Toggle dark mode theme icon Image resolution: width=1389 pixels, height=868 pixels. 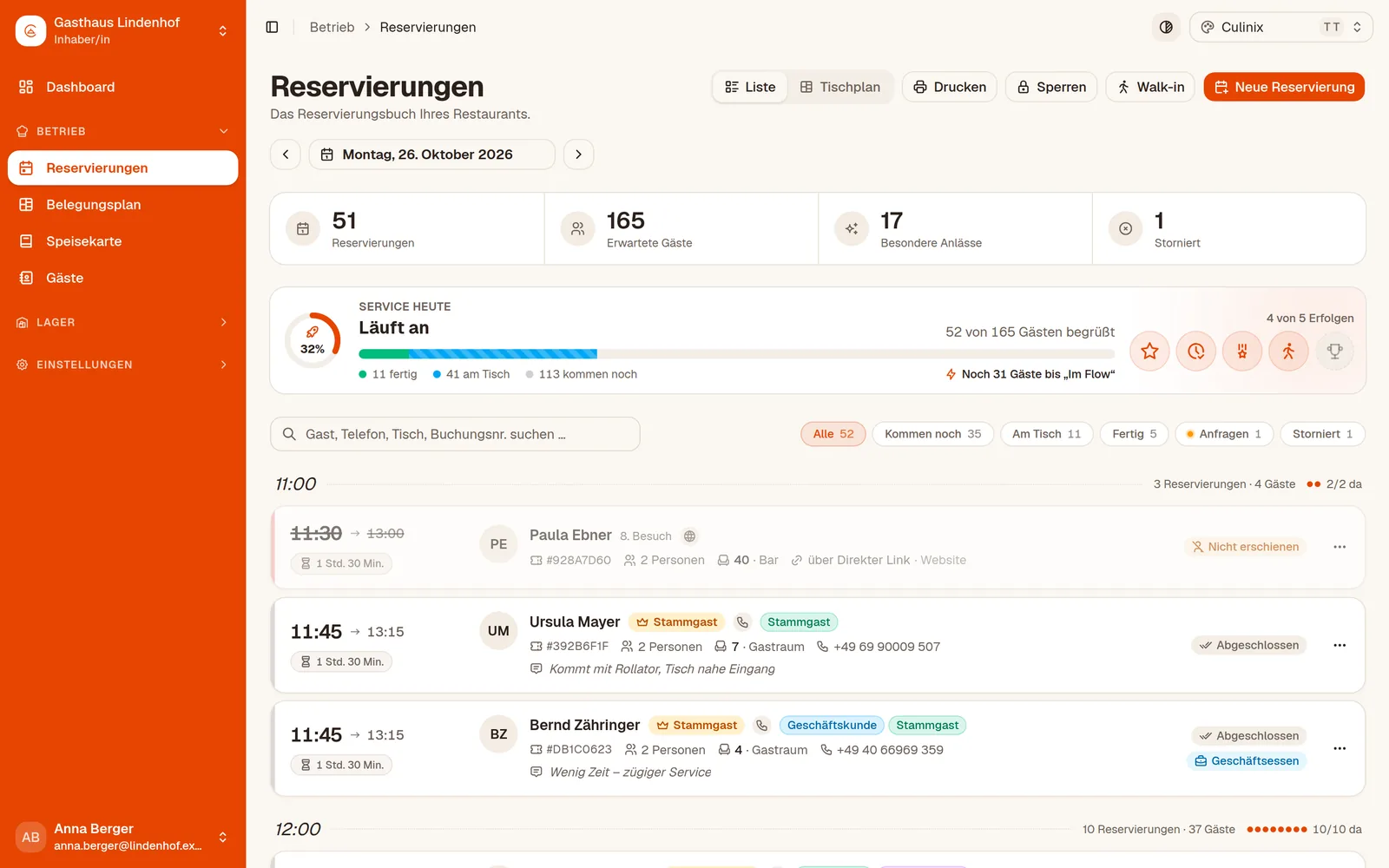1166,27
